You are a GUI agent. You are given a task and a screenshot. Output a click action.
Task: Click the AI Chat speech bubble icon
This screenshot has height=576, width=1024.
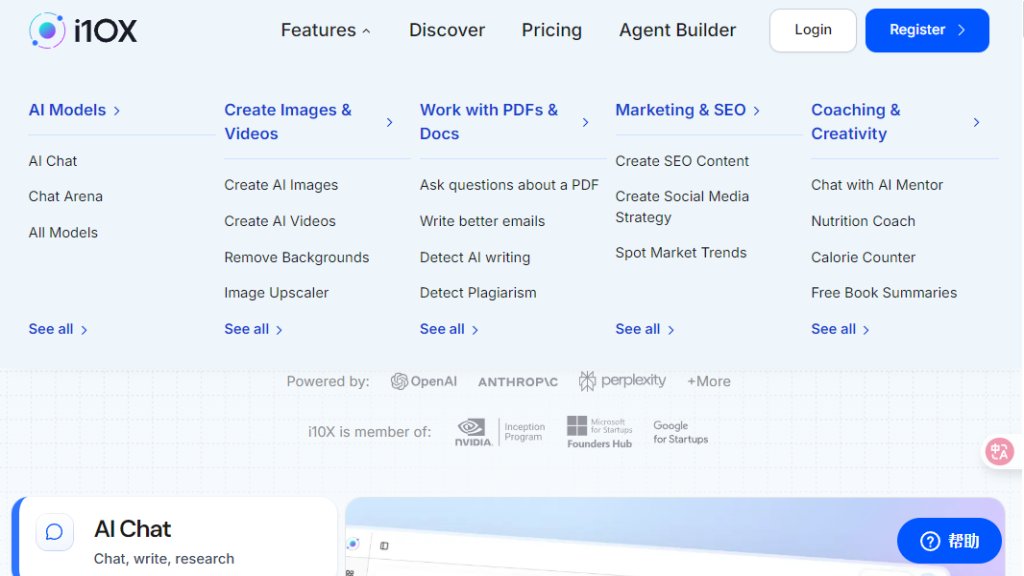[x=55, y=532]
